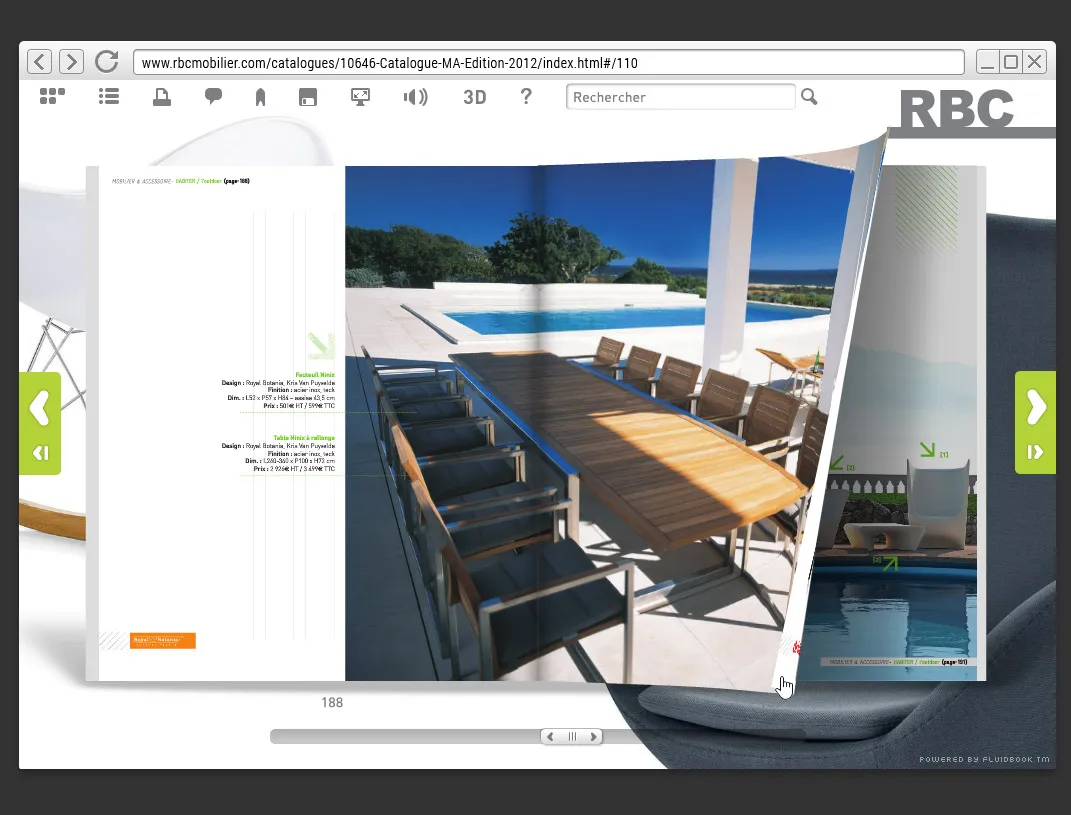Screen dimensions: 1071x815
Task: Go to the previous page
Action: 40,408
